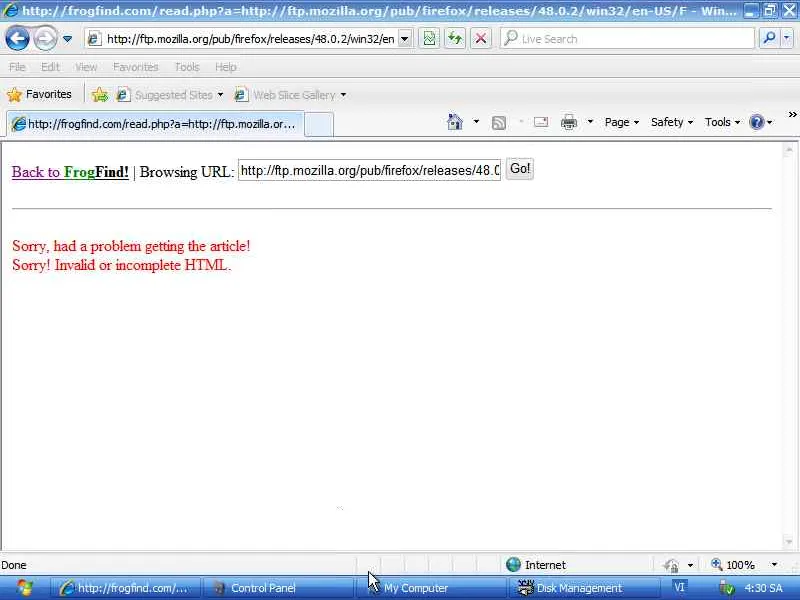Click the Favorites star button
800x600 pixels.
pyautogui.click(x=39, y=94)
